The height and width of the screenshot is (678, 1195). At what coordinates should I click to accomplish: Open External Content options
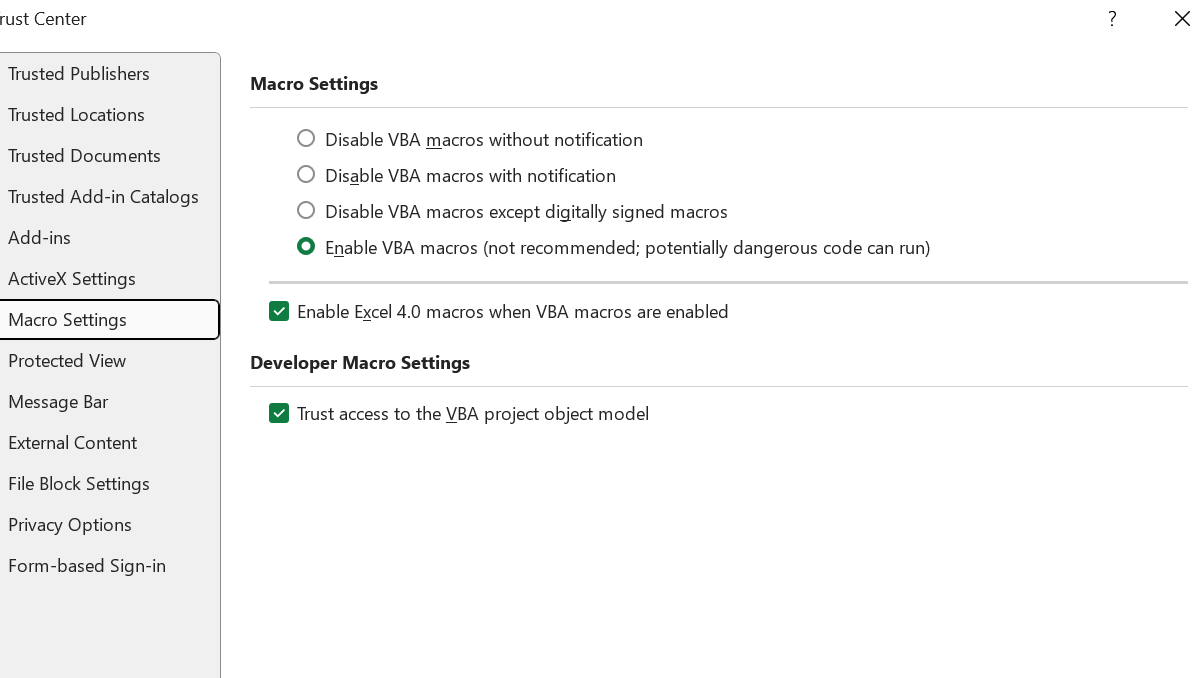(72, 443)
